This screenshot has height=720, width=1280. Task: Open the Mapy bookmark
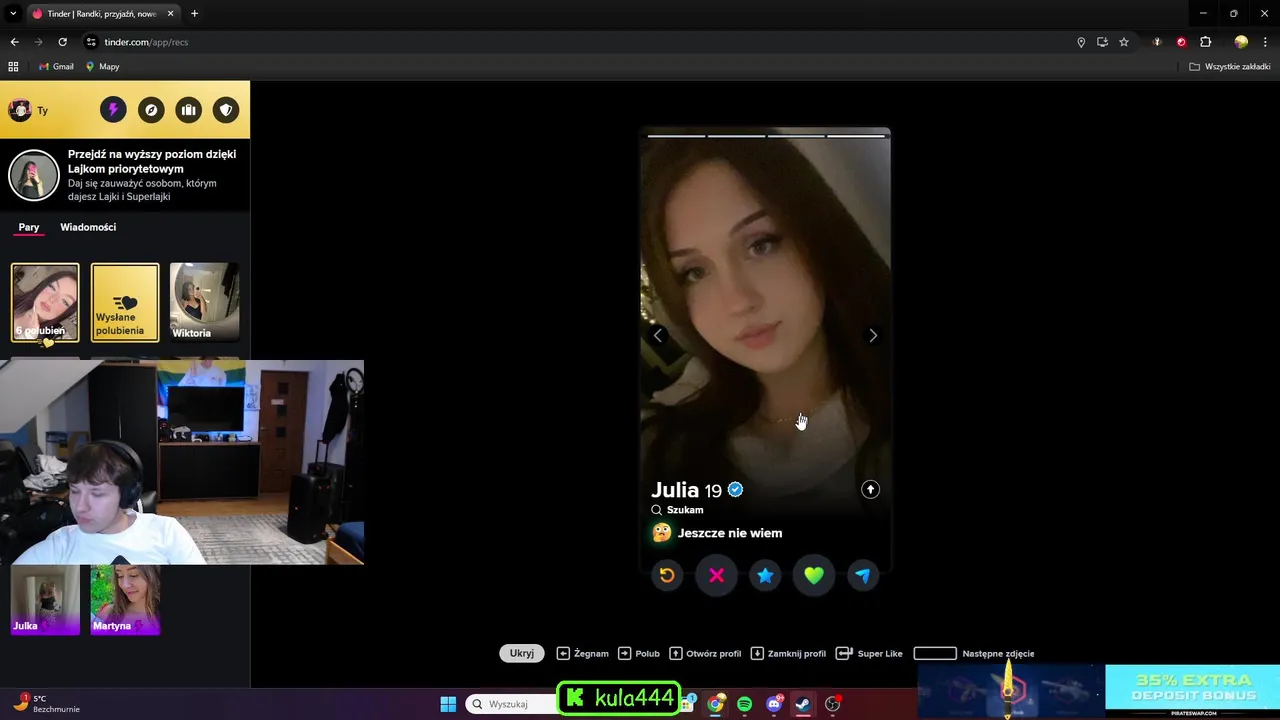point(102,67)
